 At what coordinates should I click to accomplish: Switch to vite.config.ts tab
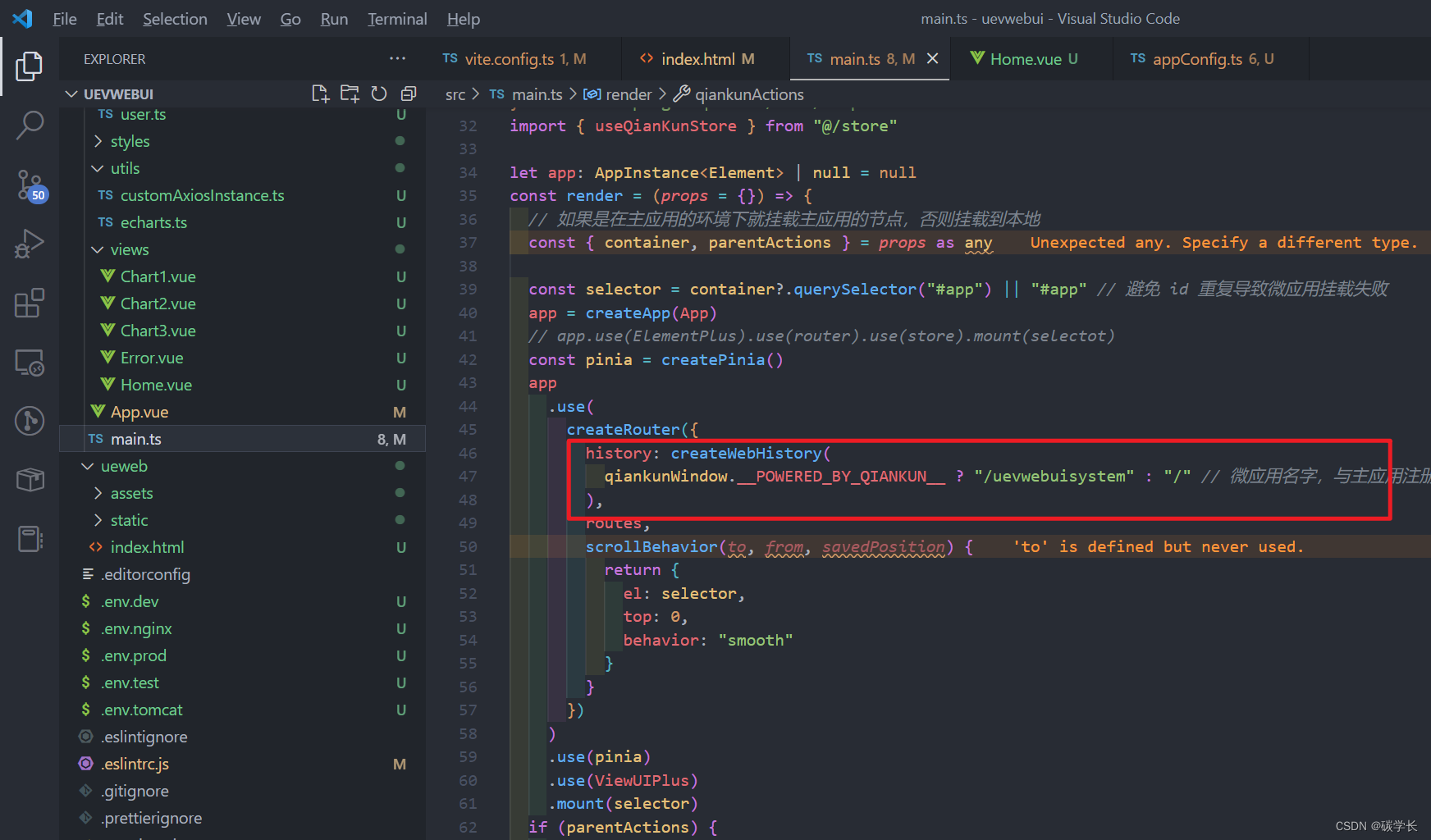point(523,59)
